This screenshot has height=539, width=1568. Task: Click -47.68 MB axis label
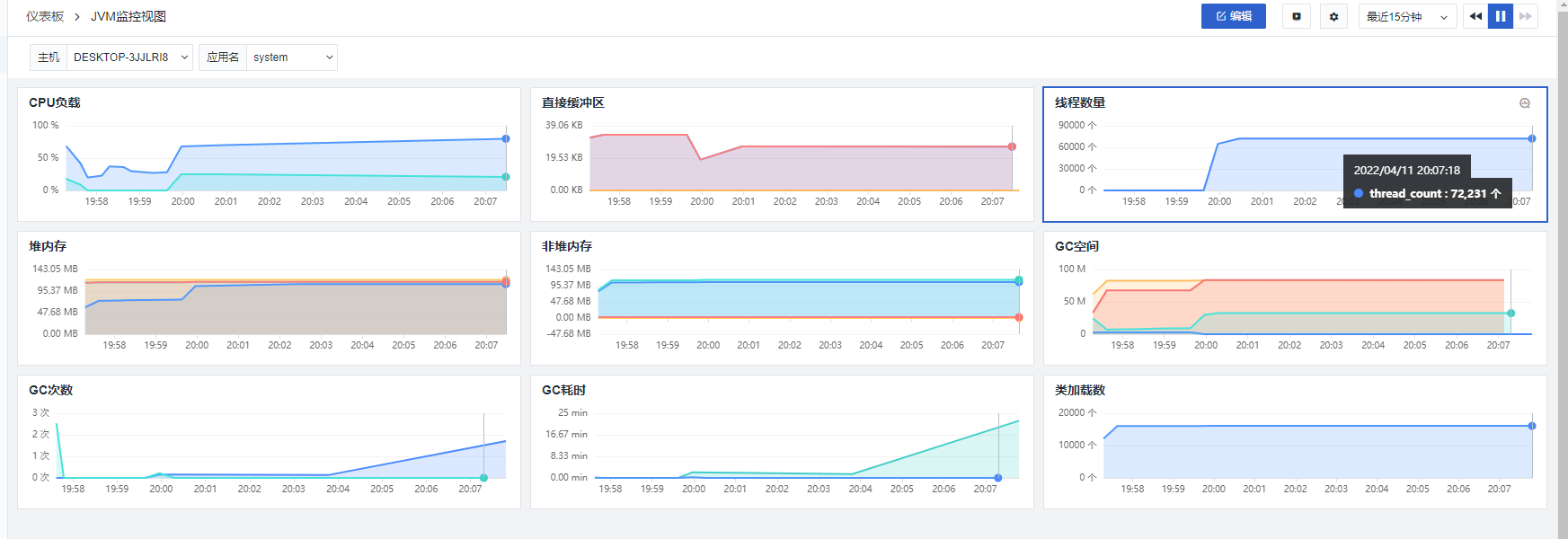click(570, 333)
